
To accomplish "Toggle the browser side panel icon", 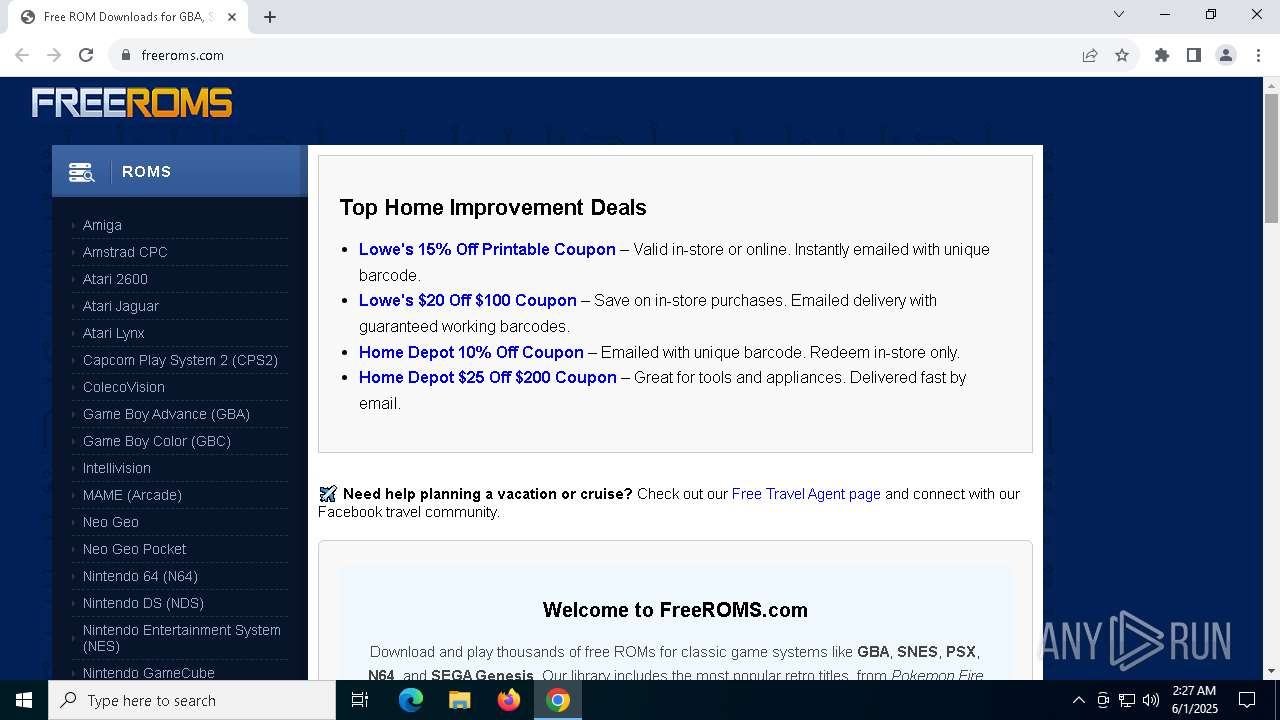I will 1194,55.
